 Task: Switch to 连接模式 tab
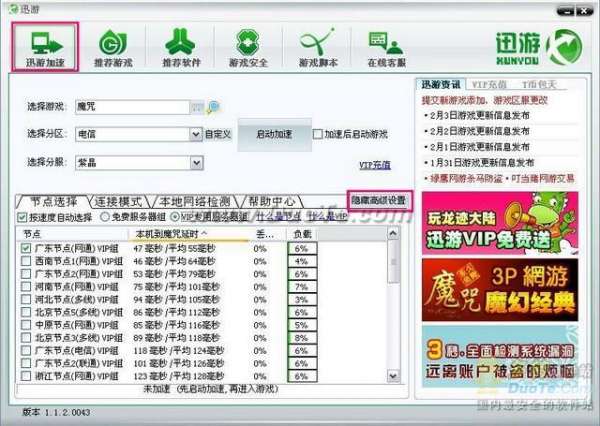click(119, 201)
